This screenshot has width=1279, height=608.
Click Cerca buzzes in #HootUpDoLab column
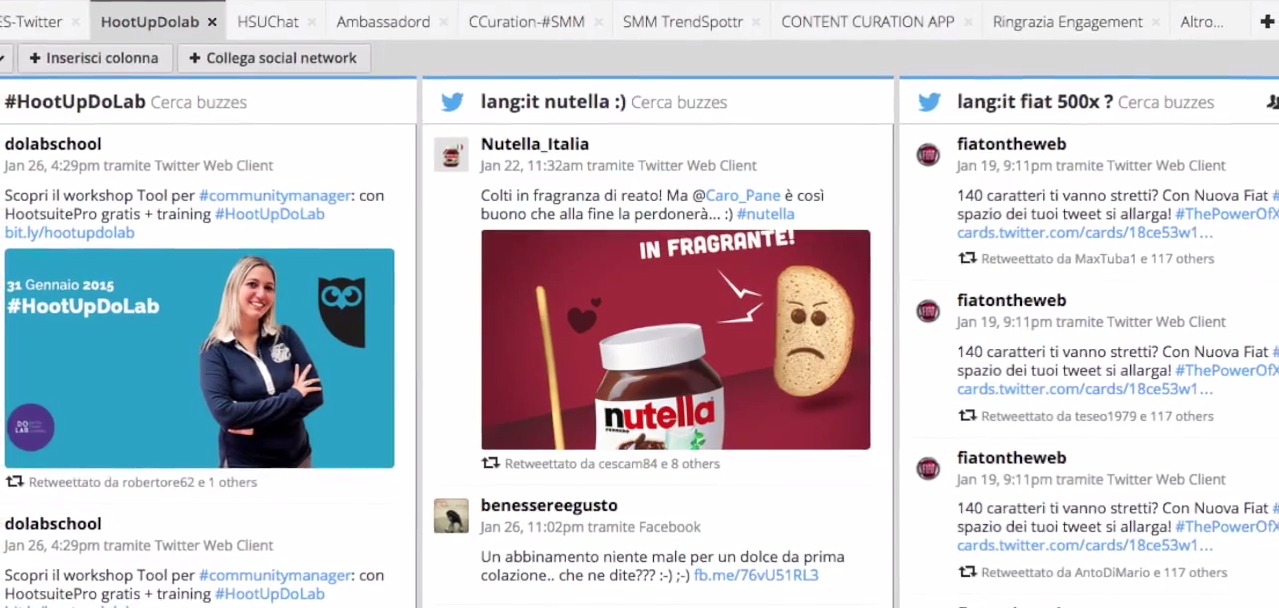tap(199, 102)
